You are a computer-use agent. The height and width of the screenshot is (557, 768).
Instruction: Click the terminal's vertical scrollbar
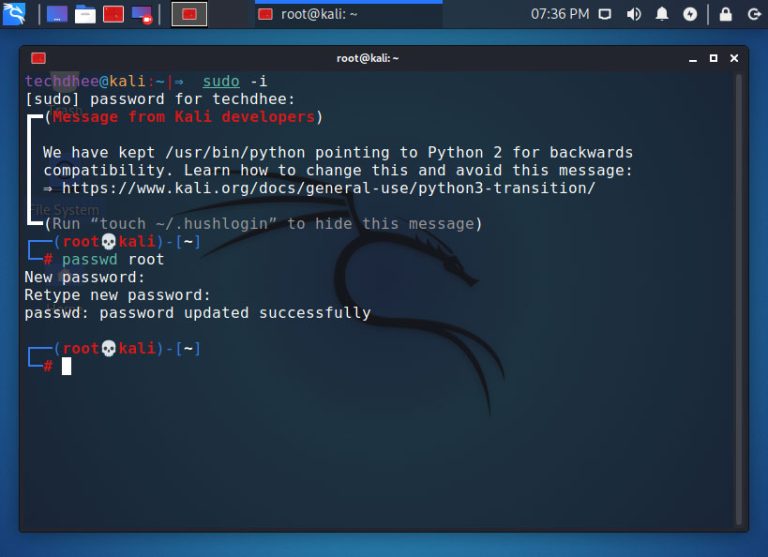pos(739,299)
